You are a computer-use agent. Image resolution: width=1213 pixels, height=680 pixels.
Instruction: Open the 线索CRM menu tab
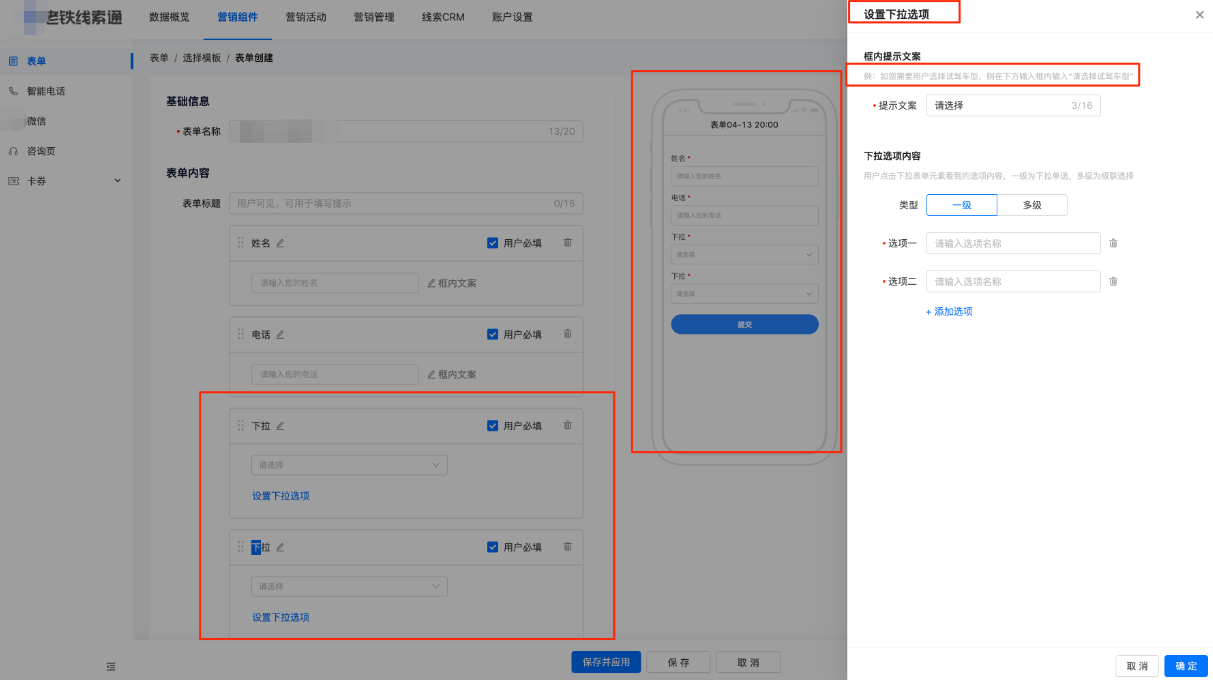tap(442, 17)
